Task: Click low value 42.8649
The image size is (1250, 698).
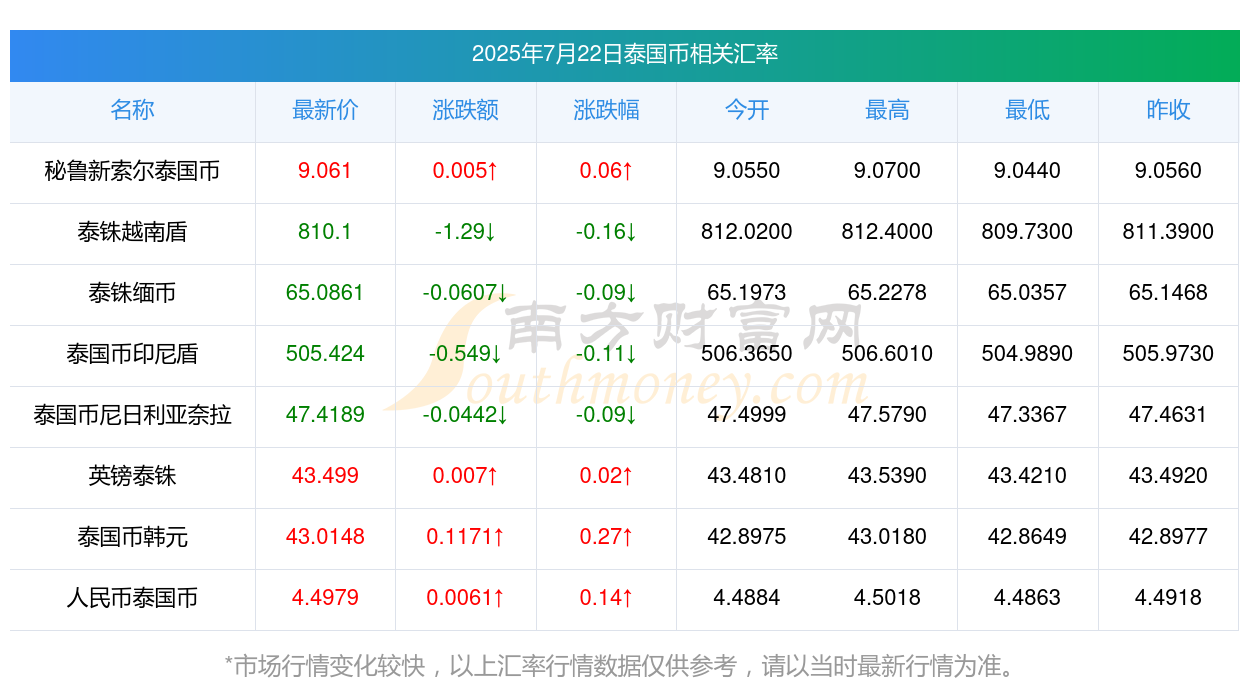Action: click(x=1027, y=537)
